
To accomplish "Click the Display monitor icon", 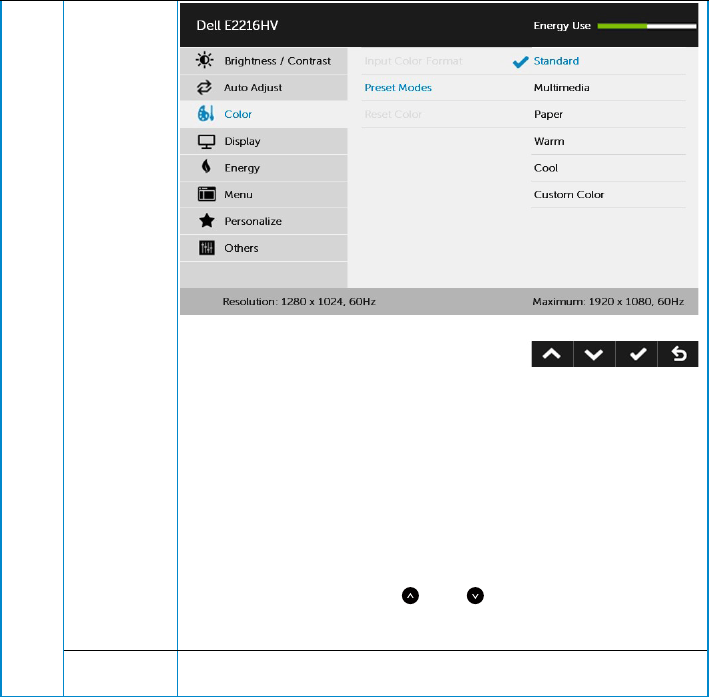I will tap(207, 142).
